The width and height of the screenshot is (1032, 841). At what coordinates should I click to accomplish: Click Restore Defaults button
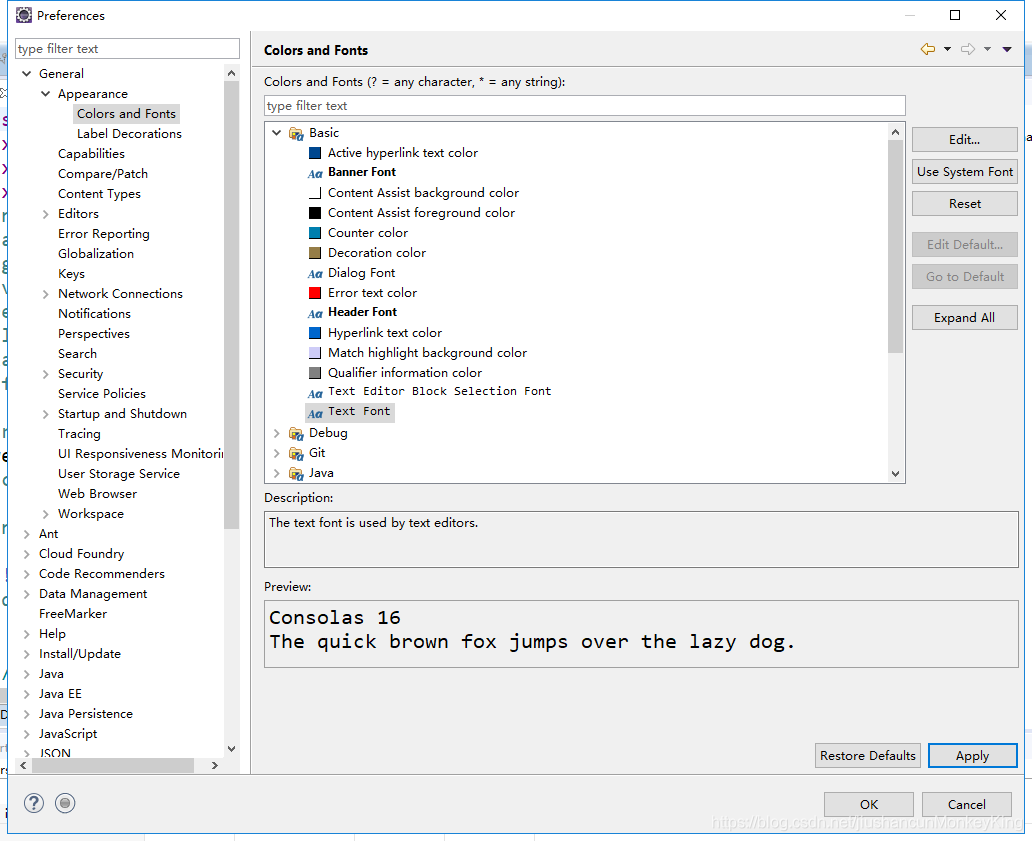pos(867,755)
